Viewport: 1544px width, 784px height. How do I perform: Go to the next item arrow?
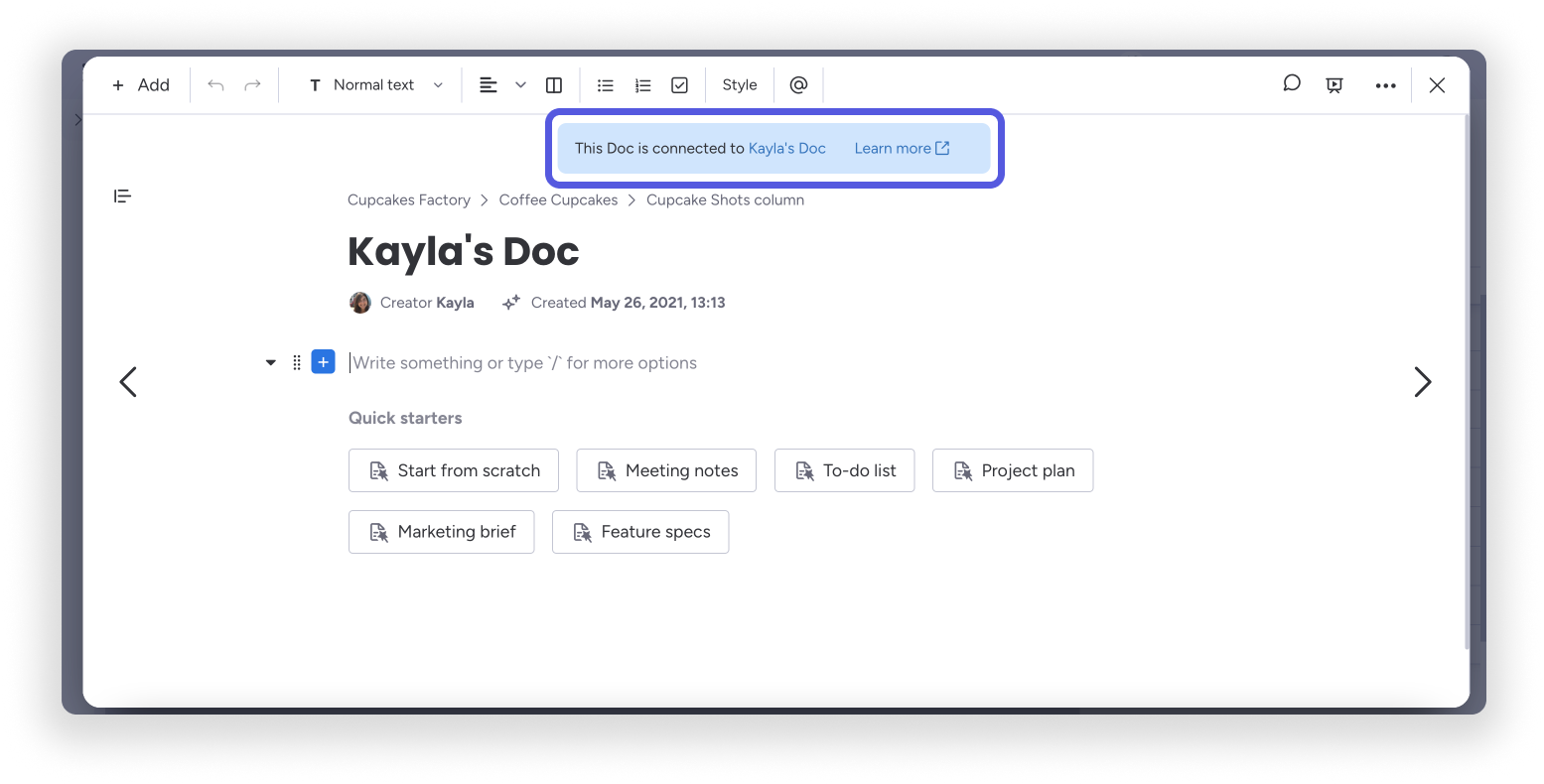[1423, 382]
